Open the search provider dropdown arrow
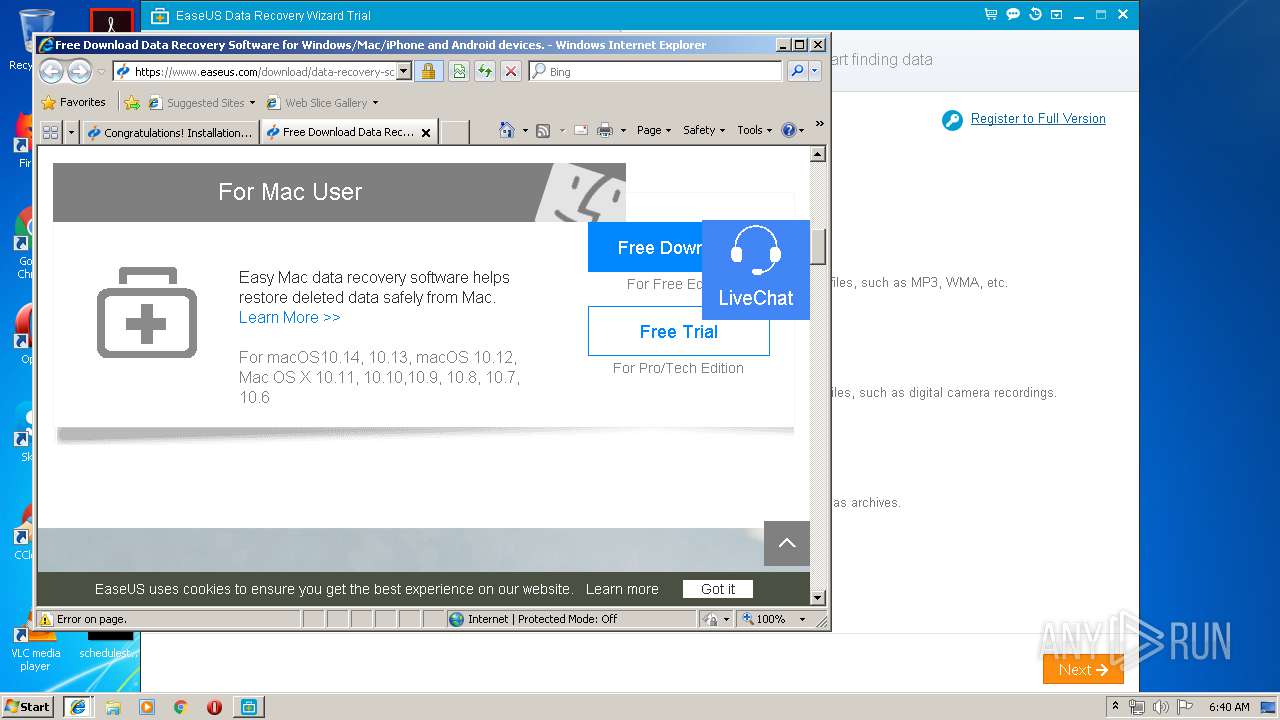Image resolution: width=1280 pixels, height=720 pixels. [815, 71]
